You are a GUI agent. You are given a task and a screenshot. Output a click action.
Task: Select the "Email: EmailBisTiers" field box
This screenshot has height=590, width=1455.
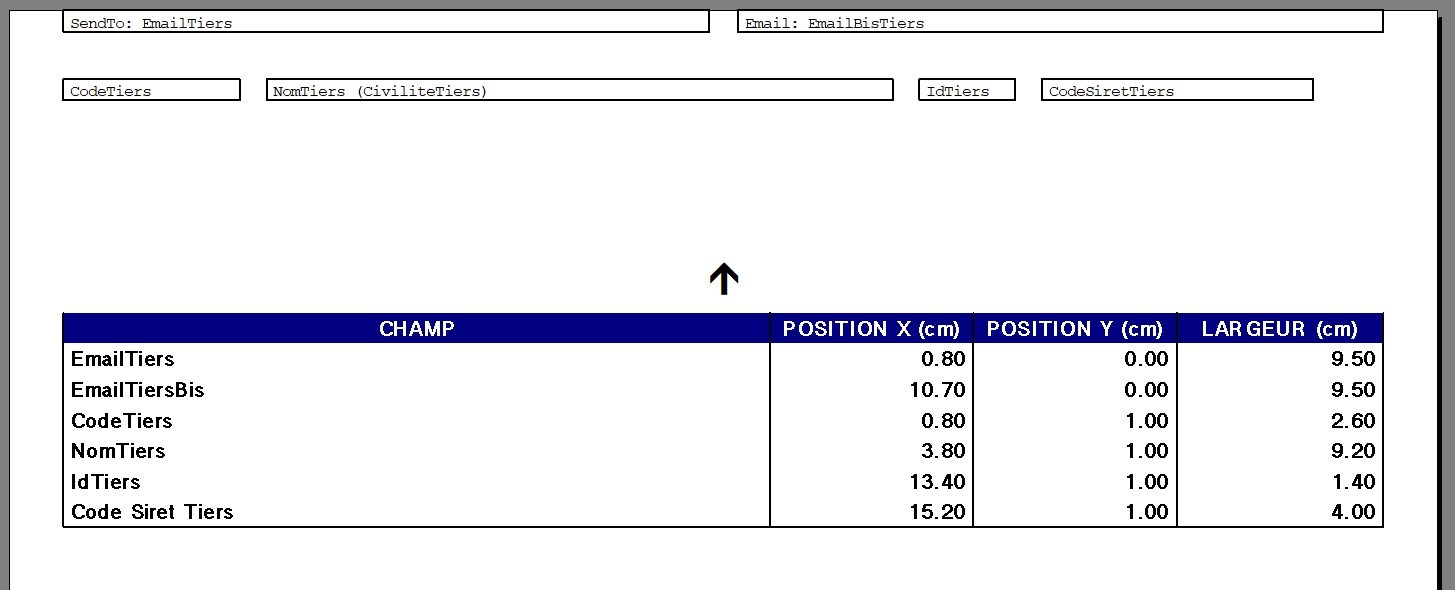click(1060, 22)
